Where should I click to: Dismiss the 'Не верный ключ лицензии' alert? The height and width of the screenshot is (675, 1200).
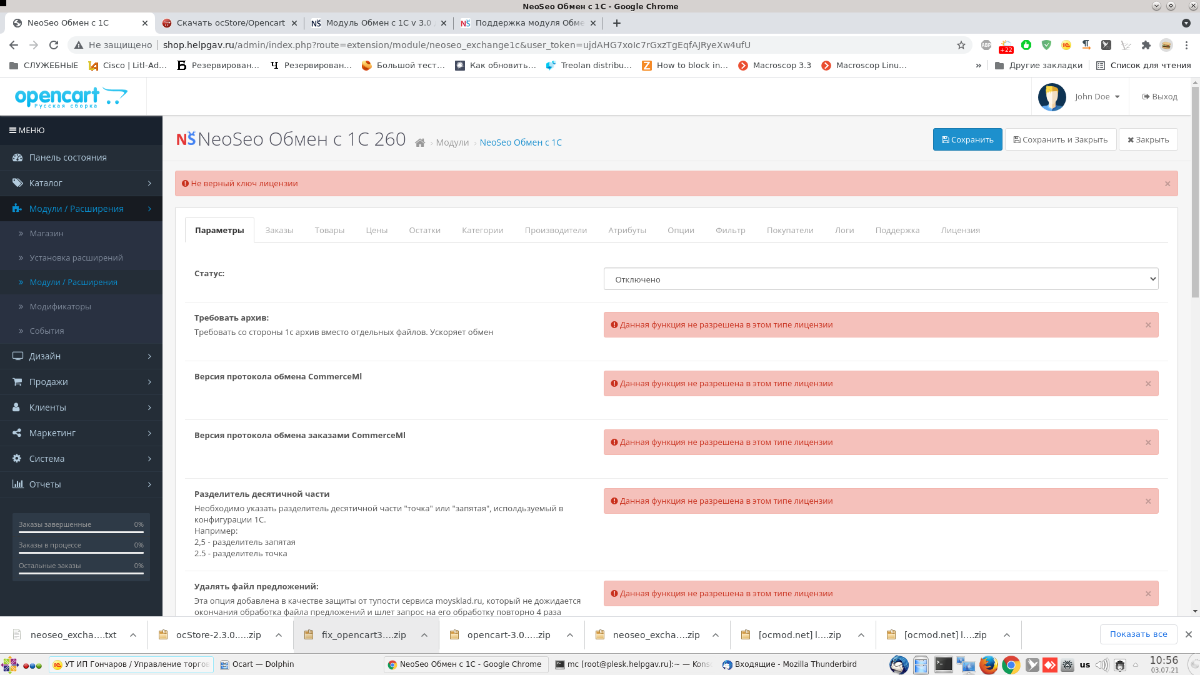coord(1167,184)
